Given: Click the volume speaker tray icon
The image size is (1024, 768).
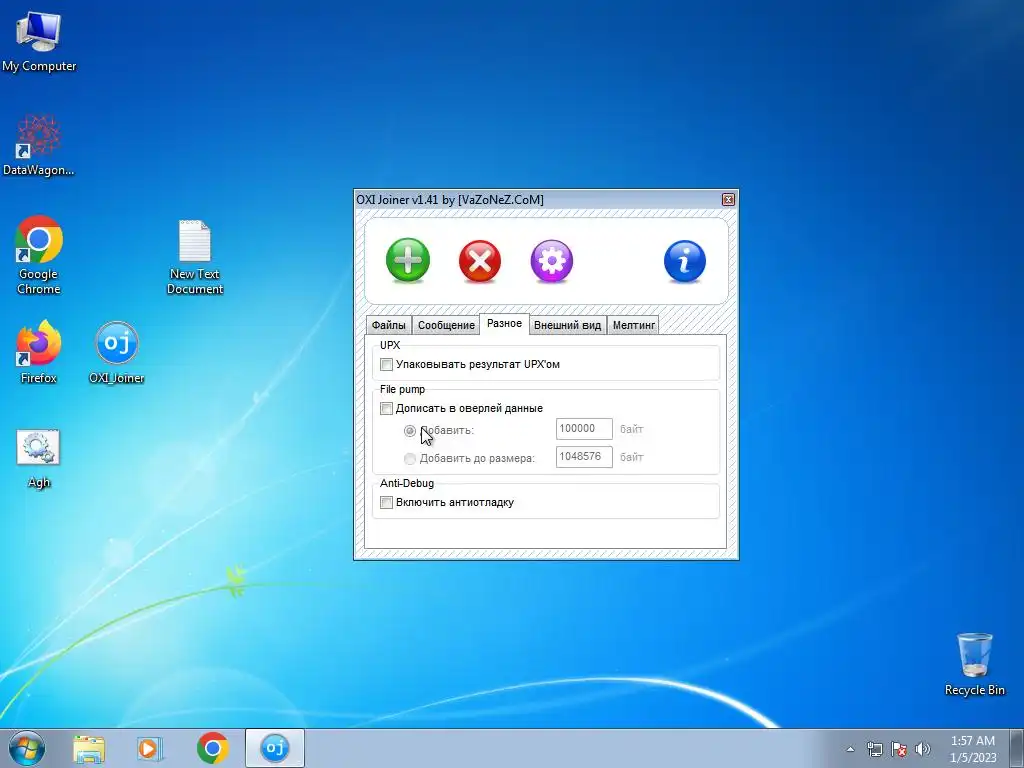Looking at the screenshot, I should click(x=923, y=749).
